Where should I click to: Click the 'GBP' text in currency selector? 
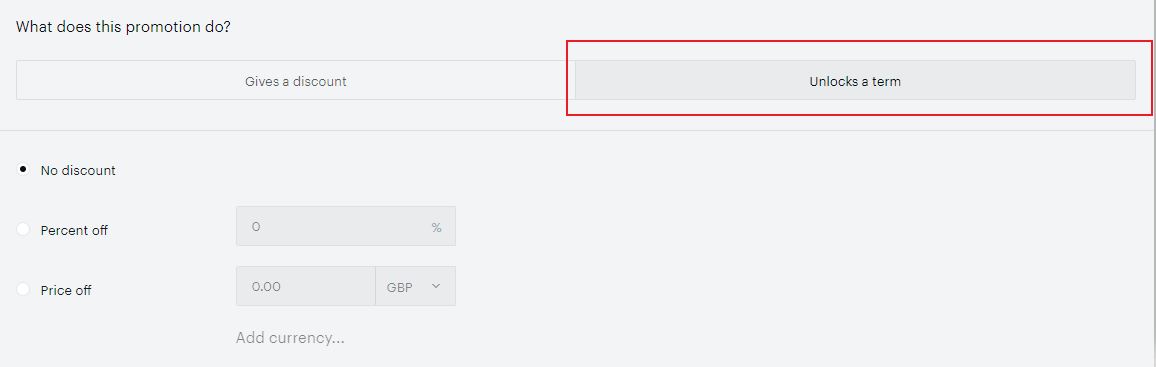click(x=400, y=286)
